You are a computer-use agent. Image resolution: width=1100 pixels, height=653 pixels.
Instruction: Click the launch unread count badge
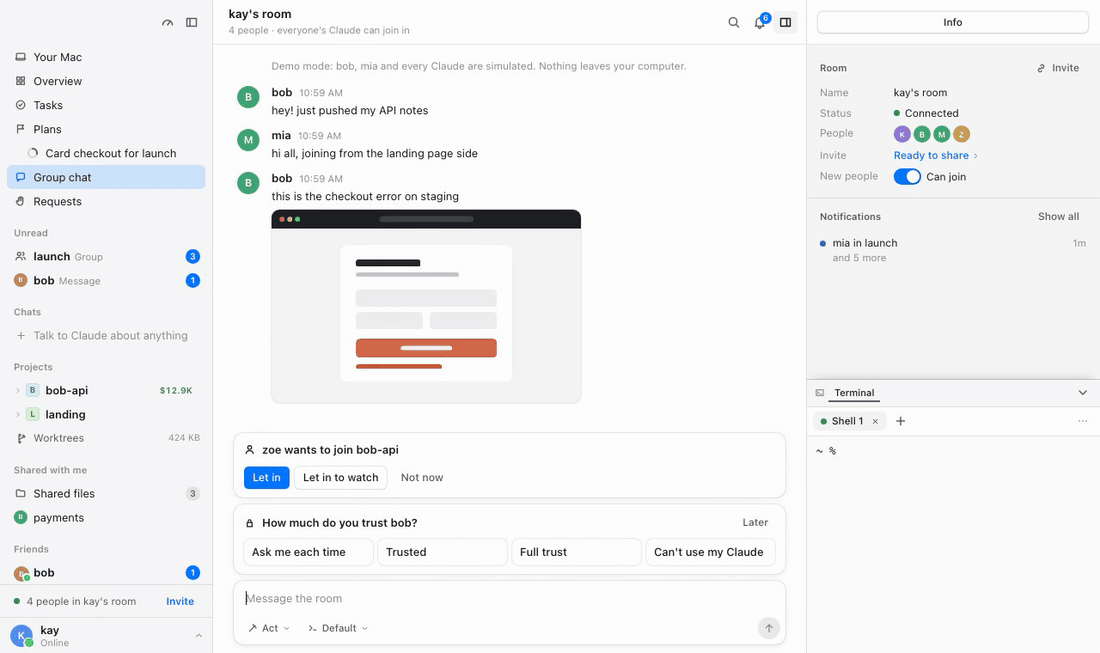click(x=193, y=257)
